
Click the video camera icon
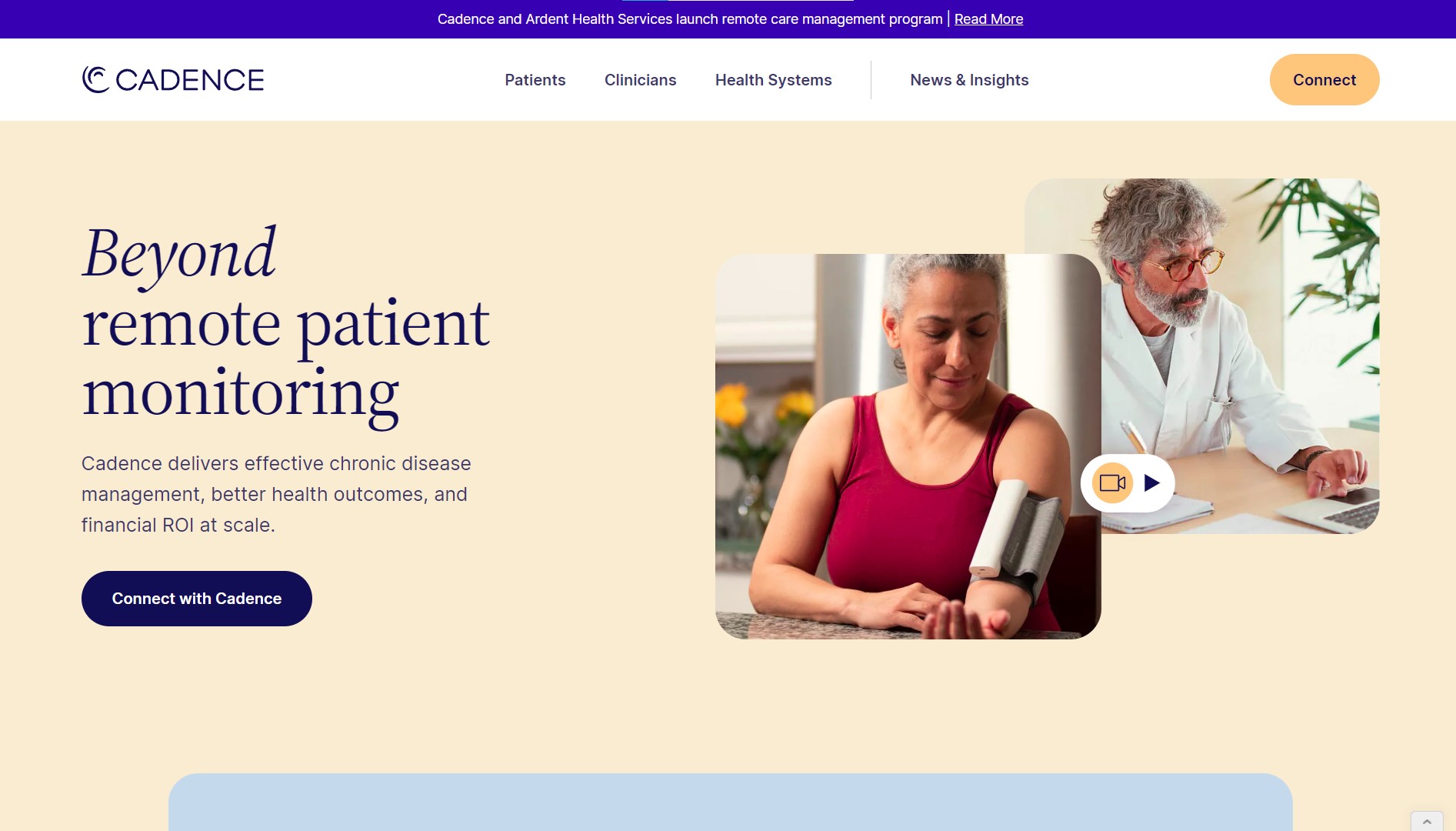(1112, 483)
